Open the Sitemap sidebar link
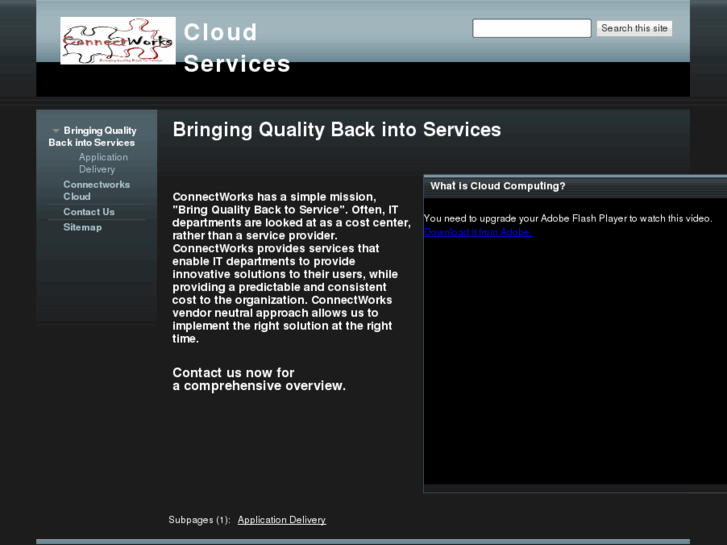The width and height of the screenshot is (727, 545). point(83,227)
